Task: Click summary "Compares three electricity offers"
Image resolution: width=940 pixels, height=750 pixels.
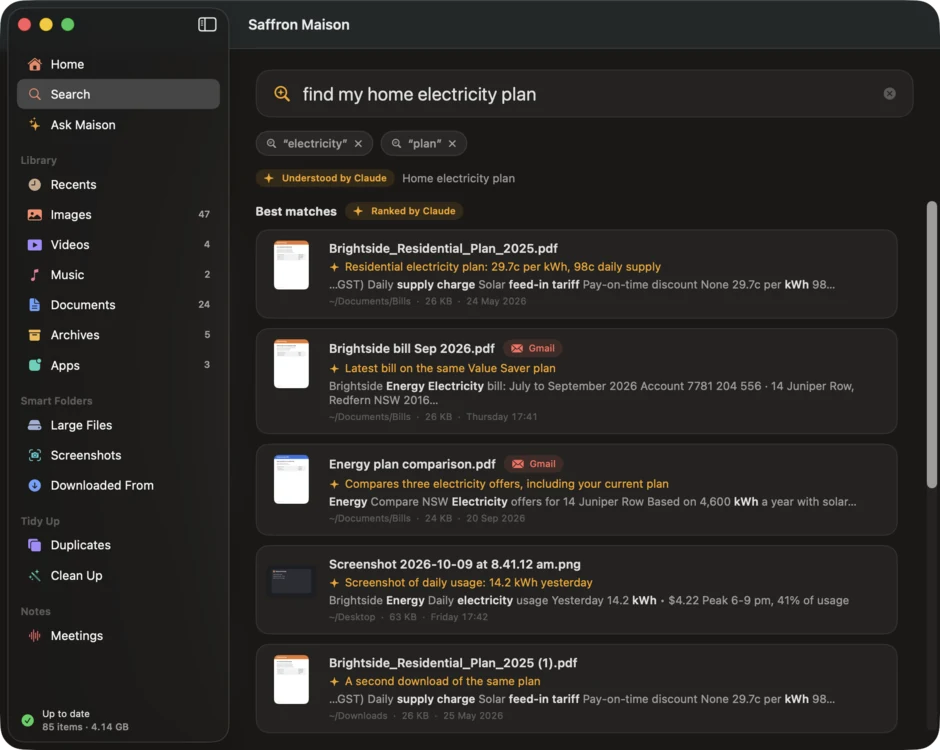Action: (507, 484)
